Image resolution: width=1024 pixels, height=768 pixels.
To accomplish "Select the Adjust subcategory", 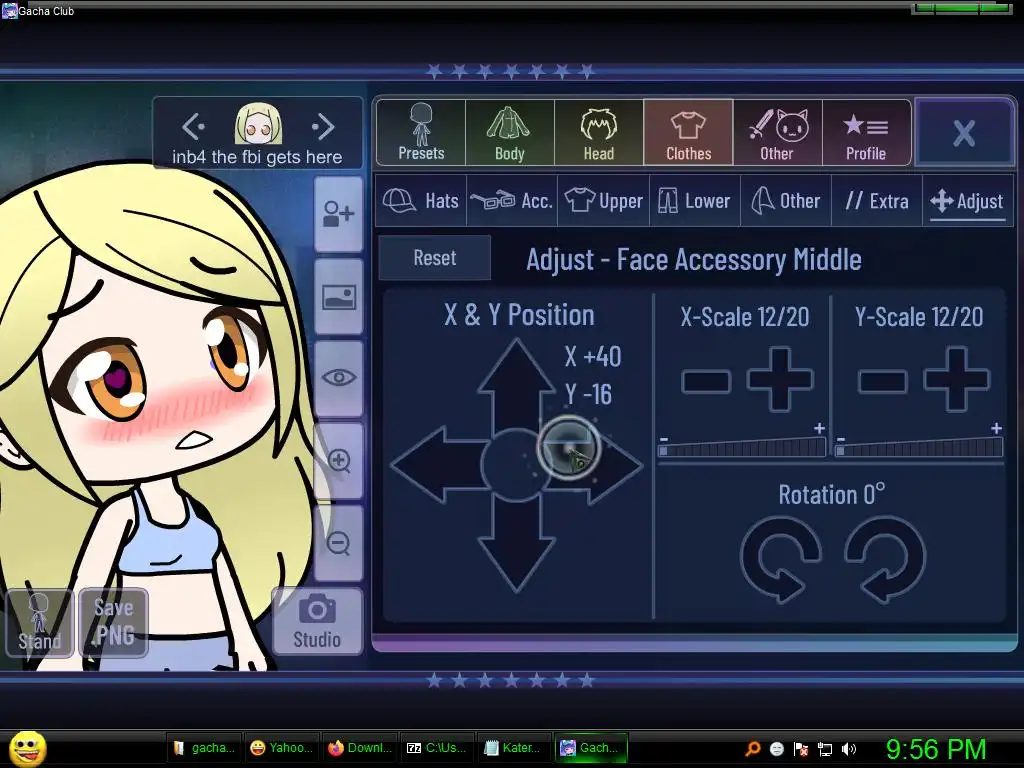I will 967,200.
